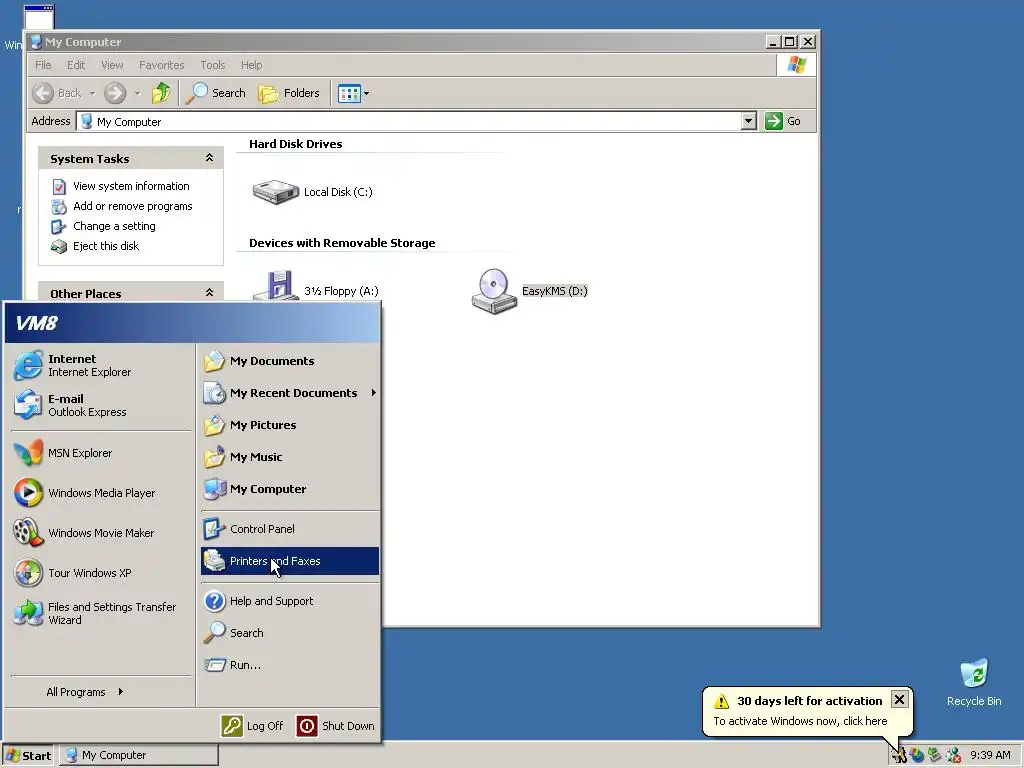The image size is (1024, 768).
Task: Open the Recycle Bin
Action: (974, 683)
